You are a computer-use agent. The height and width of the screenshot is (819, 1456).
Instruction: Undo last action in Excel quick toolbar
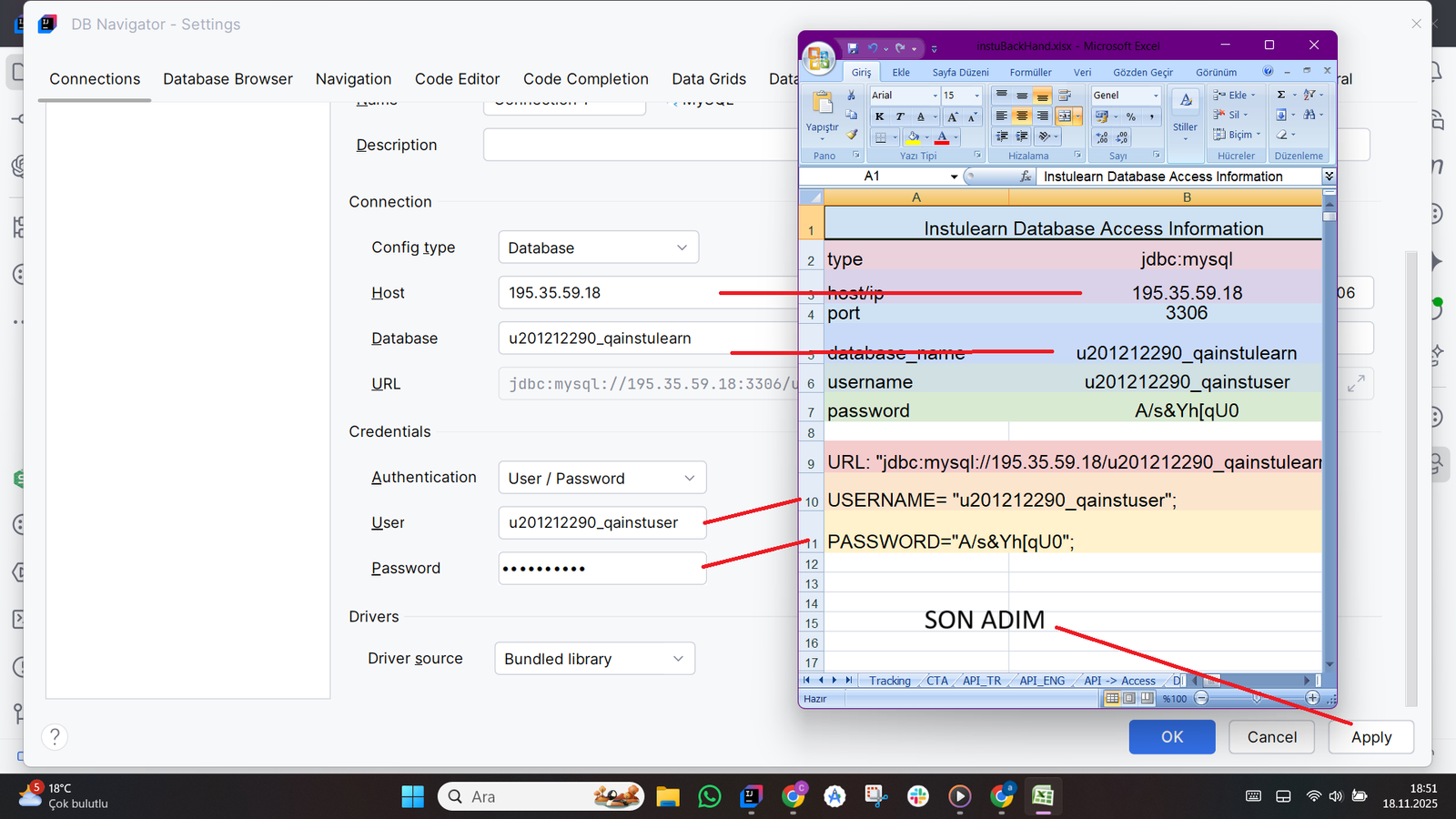tap(873, 48)
